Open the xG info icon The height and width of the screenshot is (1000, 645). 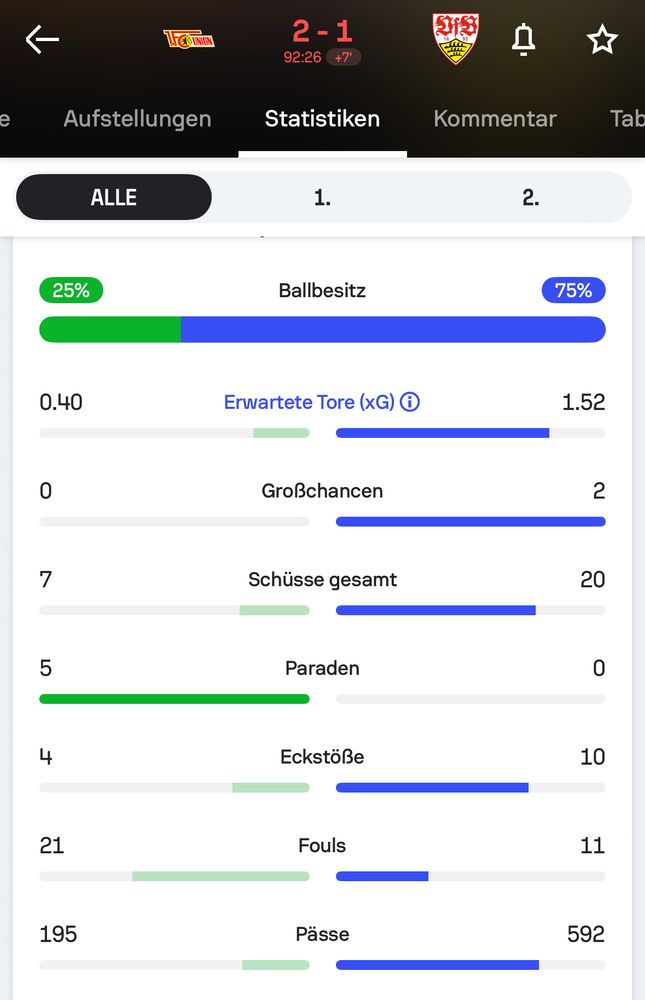click(x=410, y=402)
